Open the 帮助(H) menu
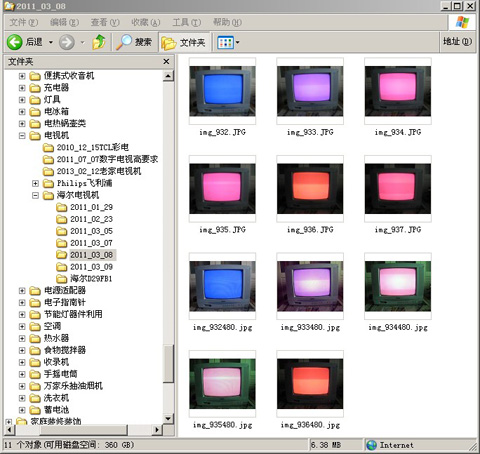The image size is (480, 454). (x=227, y=23)
